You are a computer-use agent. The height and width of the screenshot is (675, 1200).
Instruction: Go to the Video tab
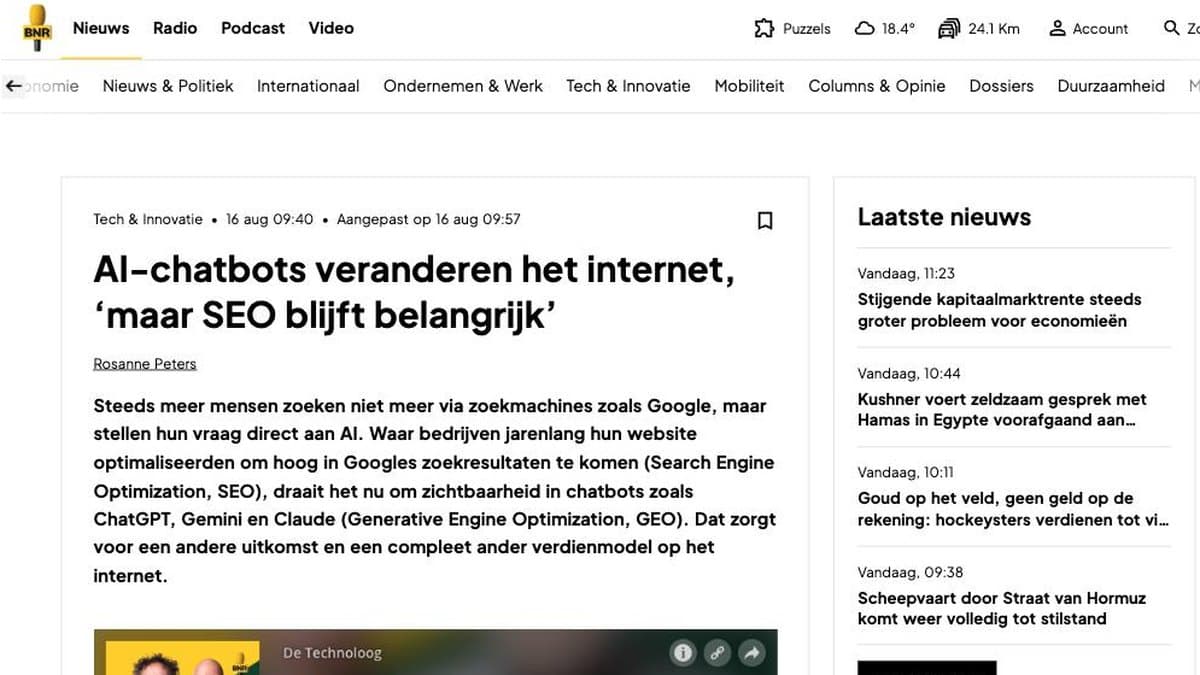pyautogui.click(x=331, y=28)
